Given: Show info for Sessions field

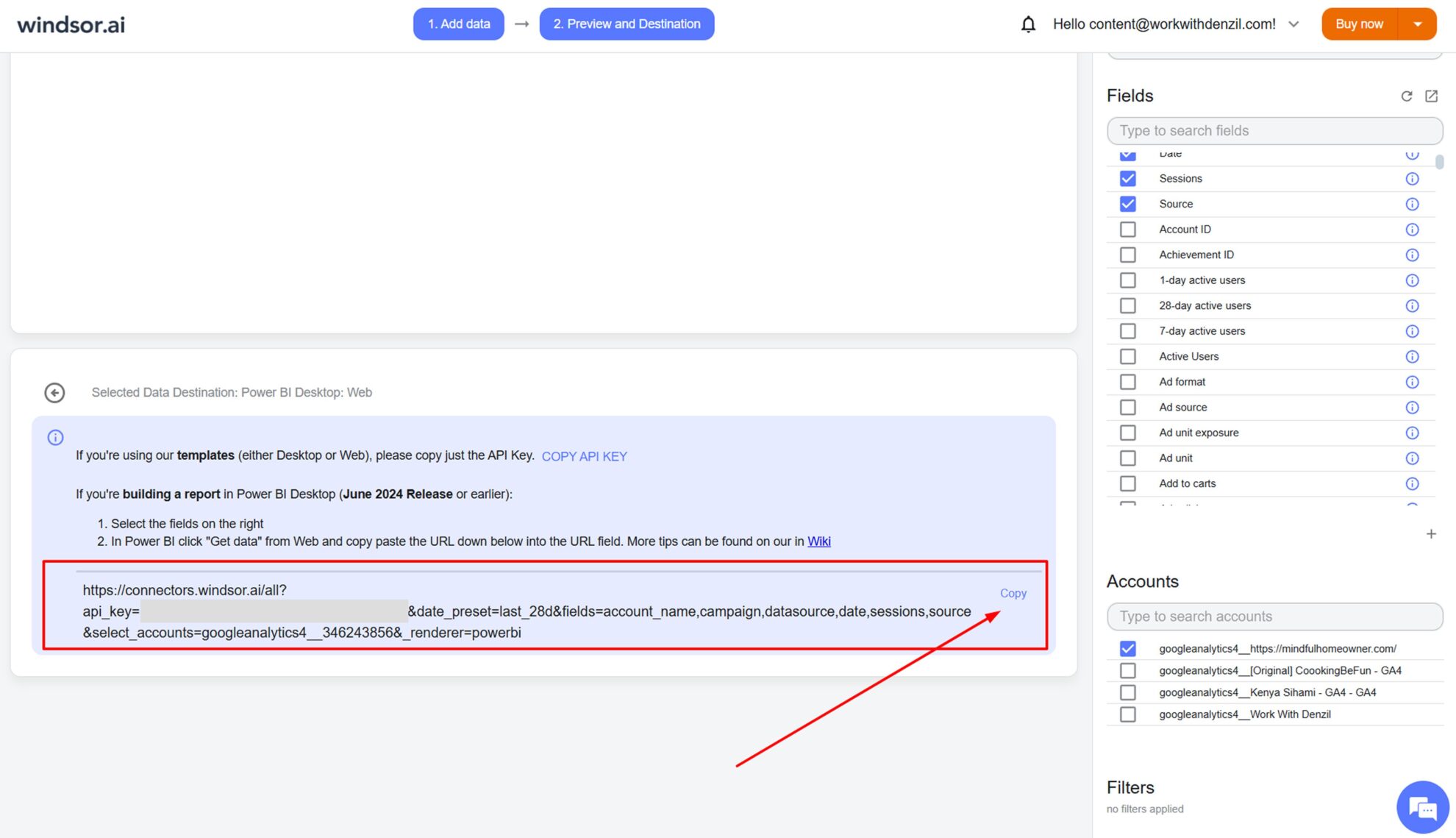Looking at the screenshot, I should pyautogui.click(x=1412, y=179).
